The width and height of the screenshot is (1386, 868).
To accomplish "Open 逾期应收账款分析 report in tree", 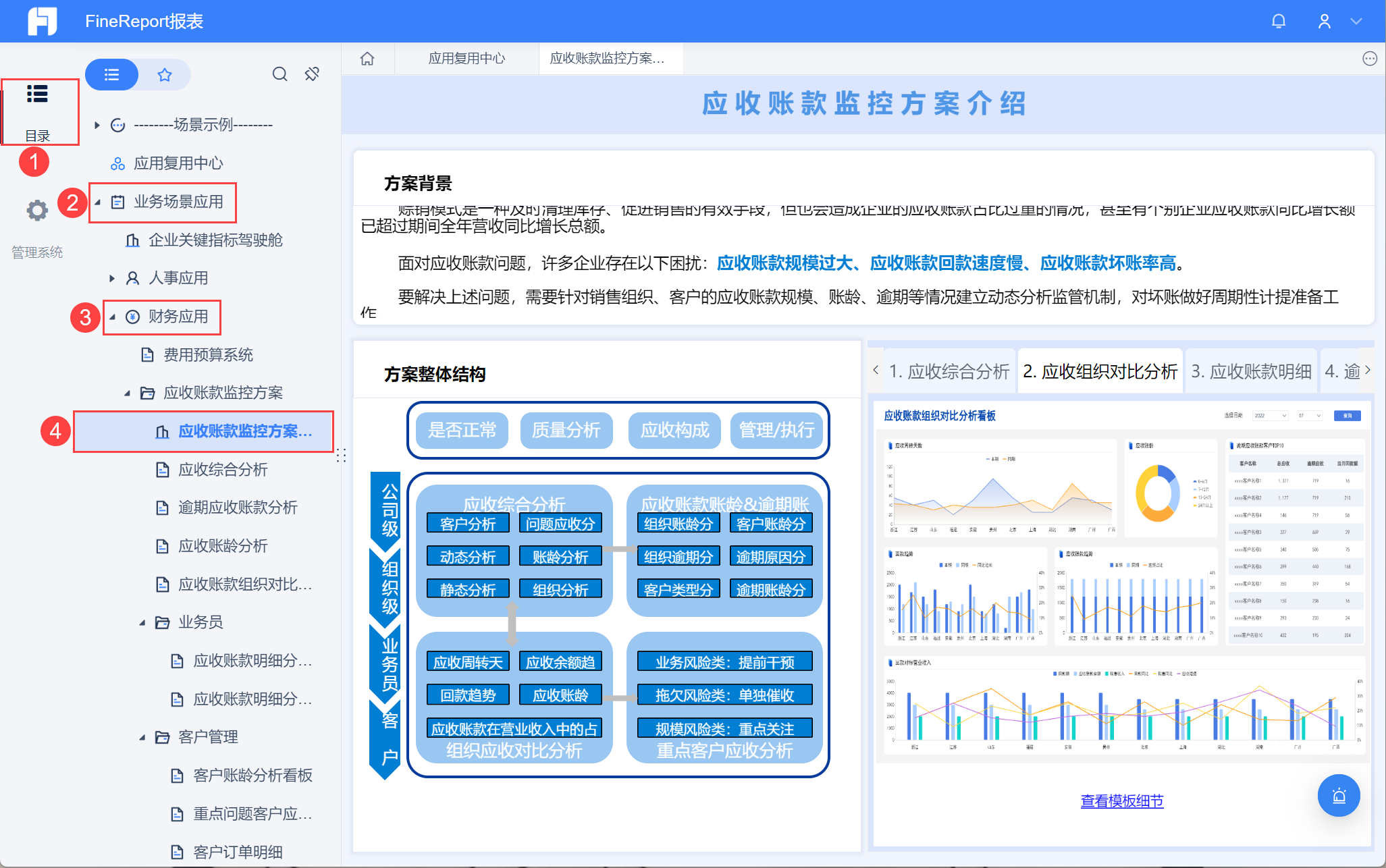I will pos(238,508).
